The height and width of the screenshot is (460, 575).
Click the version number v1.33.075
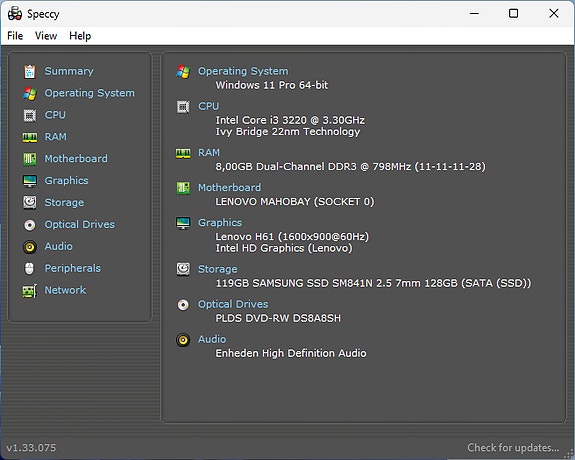click(x=31, y=448)
